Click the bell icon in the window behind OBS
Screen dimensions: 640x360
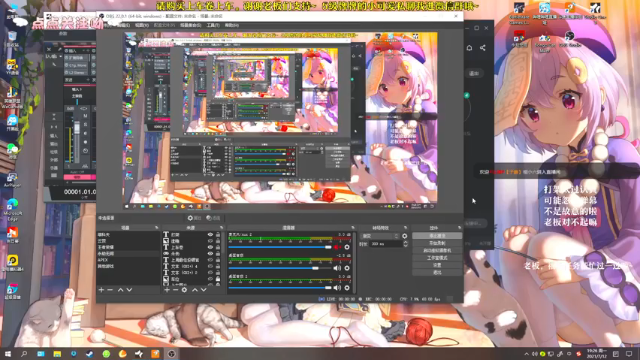tap(469, 48)
